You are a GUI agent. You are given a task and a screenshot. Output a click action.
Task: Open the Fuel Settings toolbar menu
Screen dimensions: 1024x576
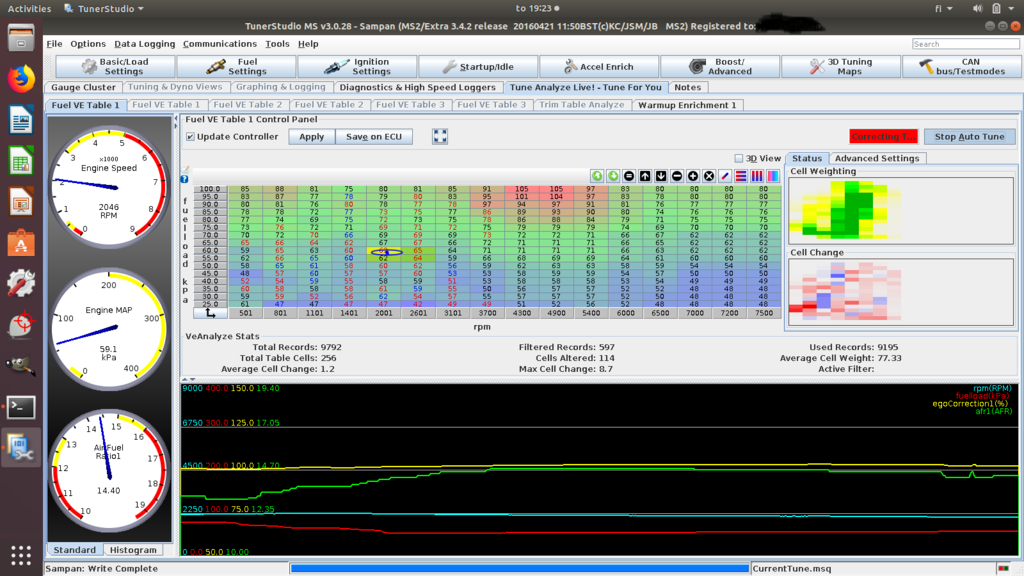pyautogui.click(x=236, y=67)
